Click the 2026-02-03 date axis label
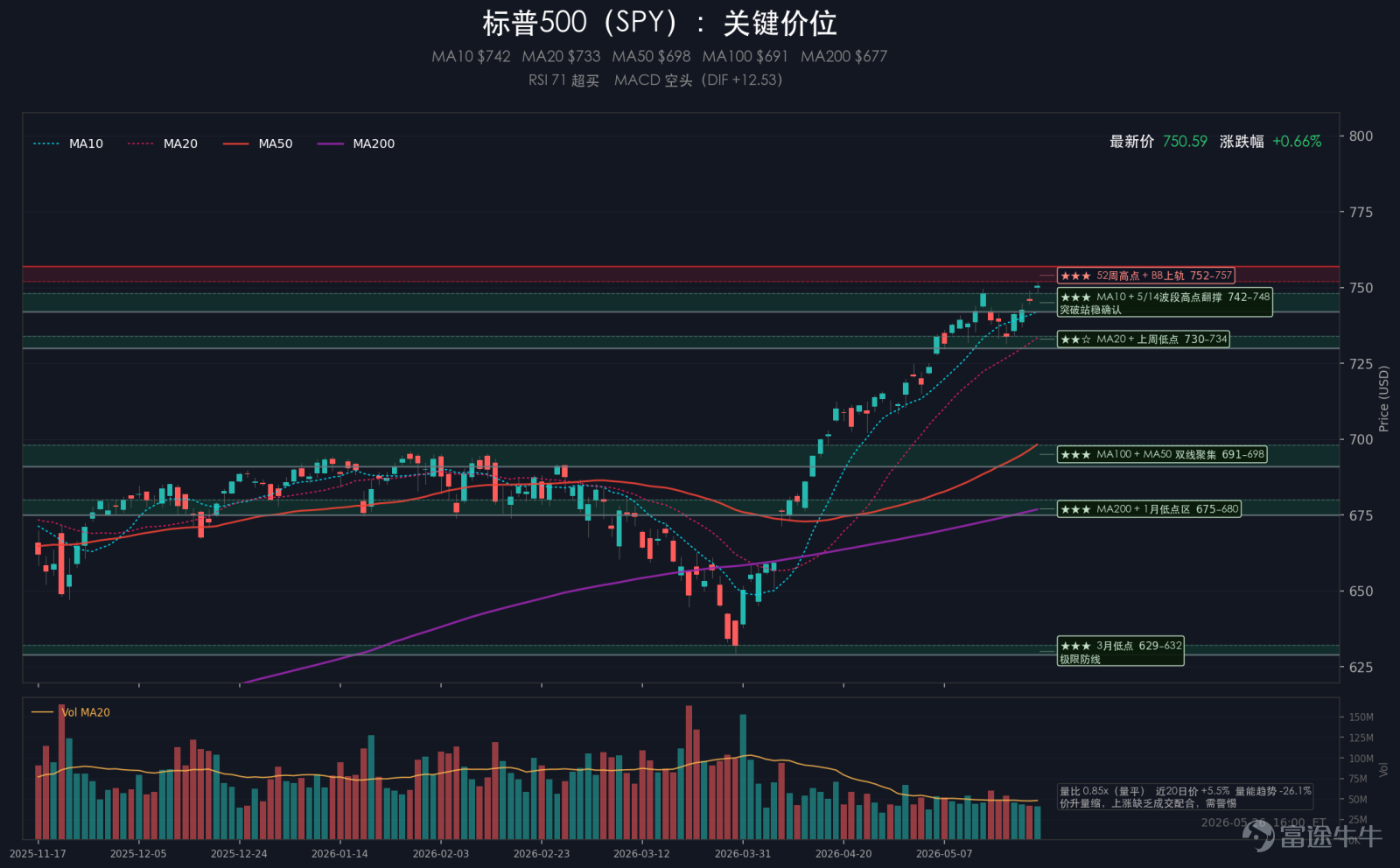The height and width of the screenshot is (868, 1400). pos(440,854)
